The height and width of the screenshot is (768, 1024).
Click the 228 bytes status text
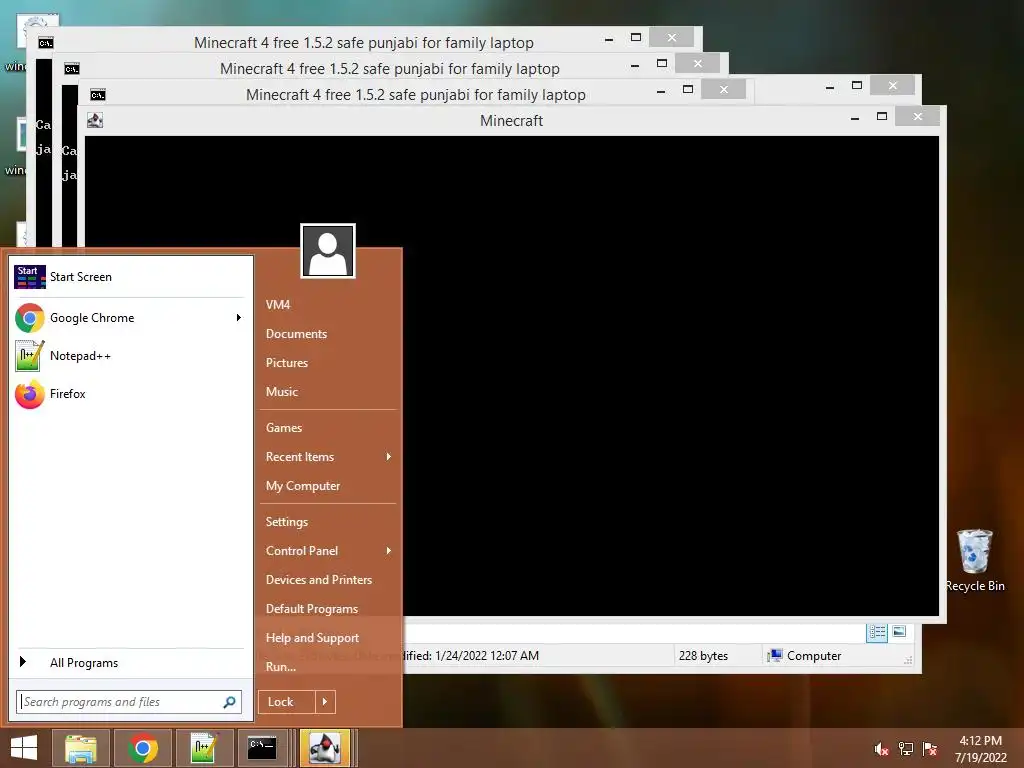point(703,656)
